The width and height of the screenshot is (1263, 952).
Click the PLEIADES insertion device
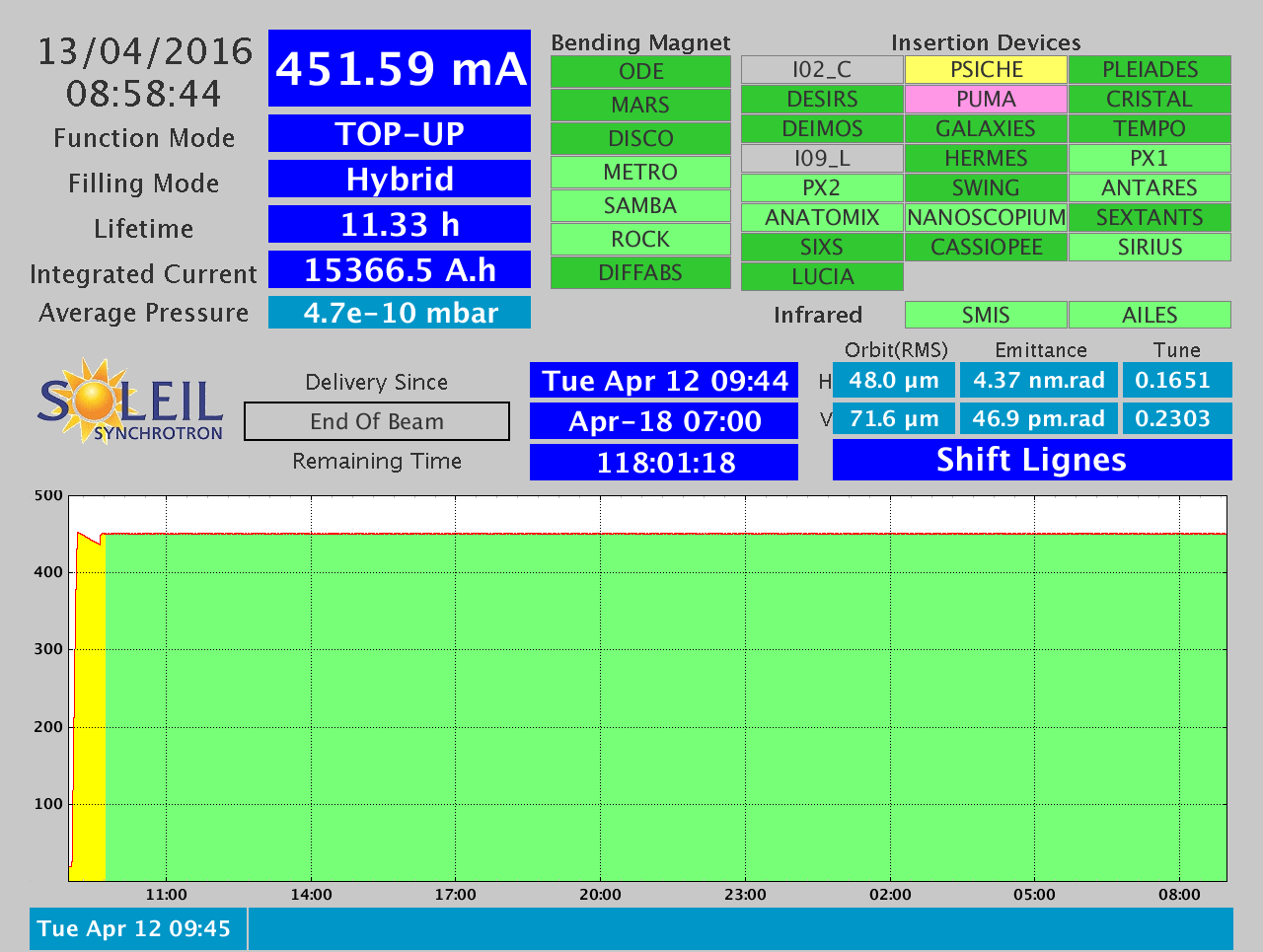[1150, 70]
